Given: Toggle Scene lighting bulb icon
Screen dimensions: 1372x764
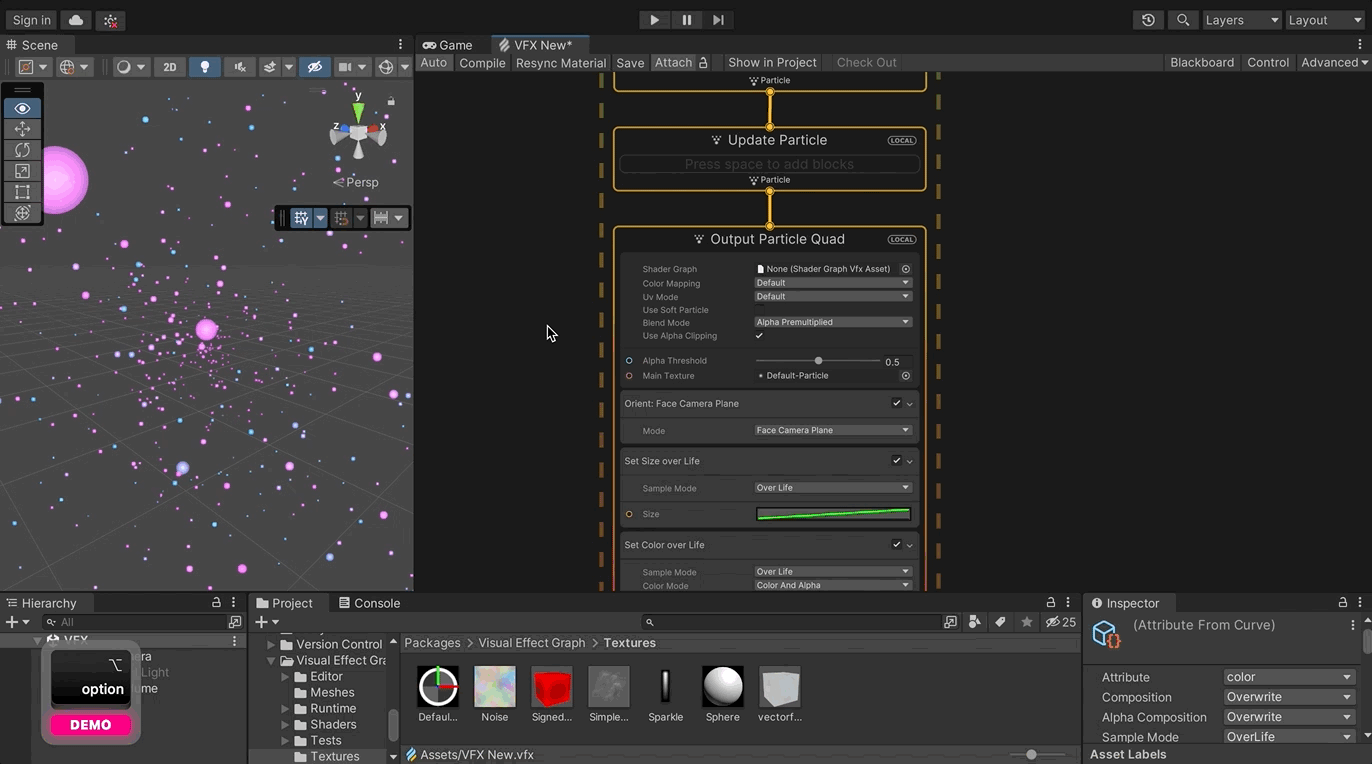Looking at the screenshot, I should pyautogui.click(x=205, y=67).
